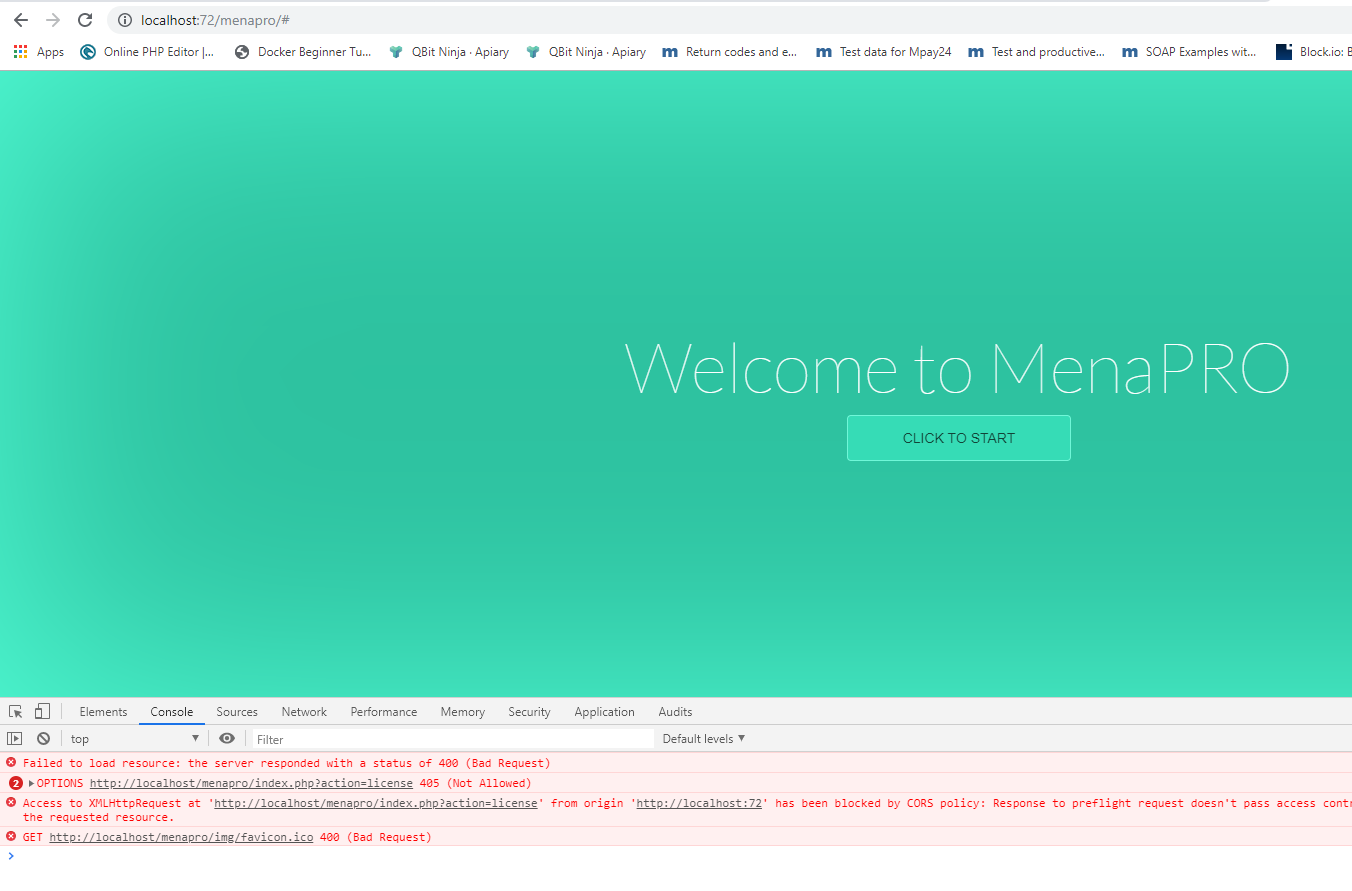Click the CLICK TO START button
The height and width of the screenshot is (891, 1352).
pyautogui.click(x=959, y=438)
